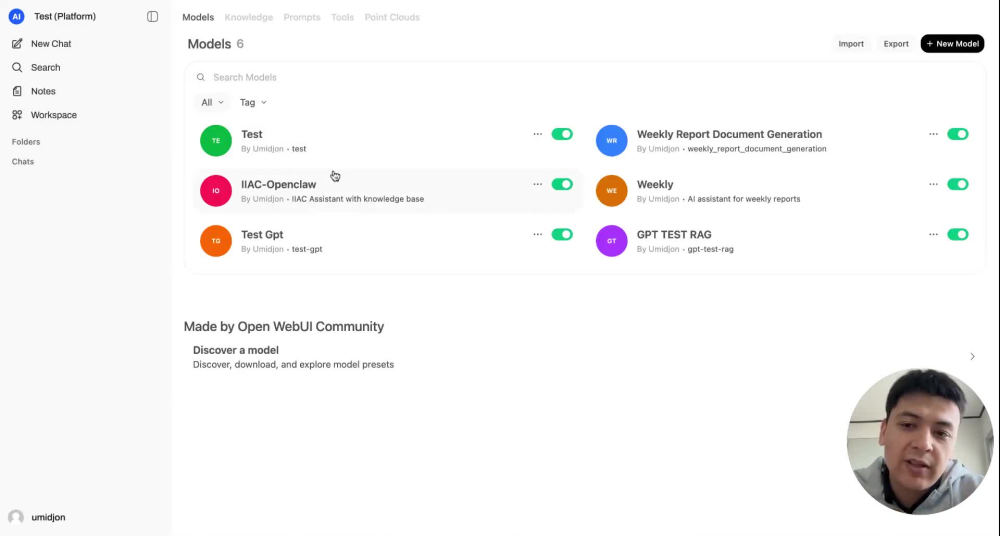
Task: Open the Discover a model link
Action: (x=584, y=357)
